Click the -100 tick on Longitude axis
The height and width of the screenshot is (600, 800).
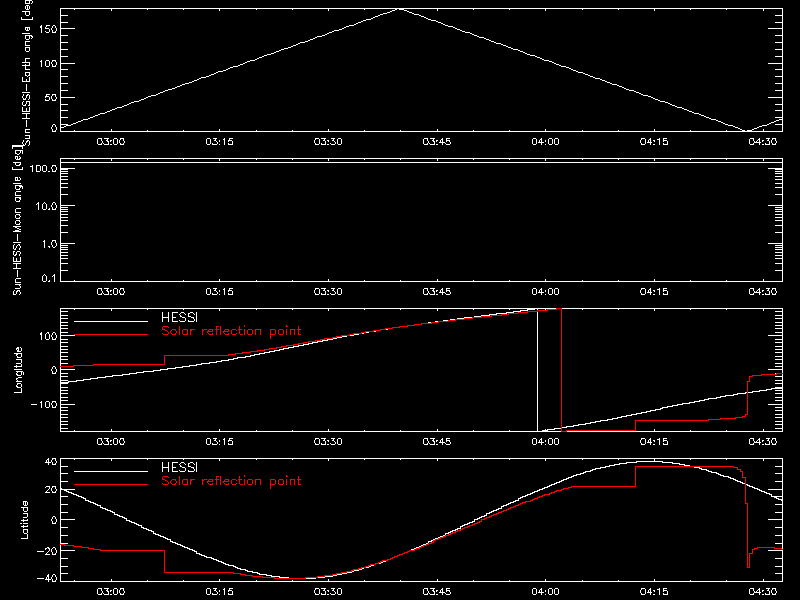[x=44, y=404]
